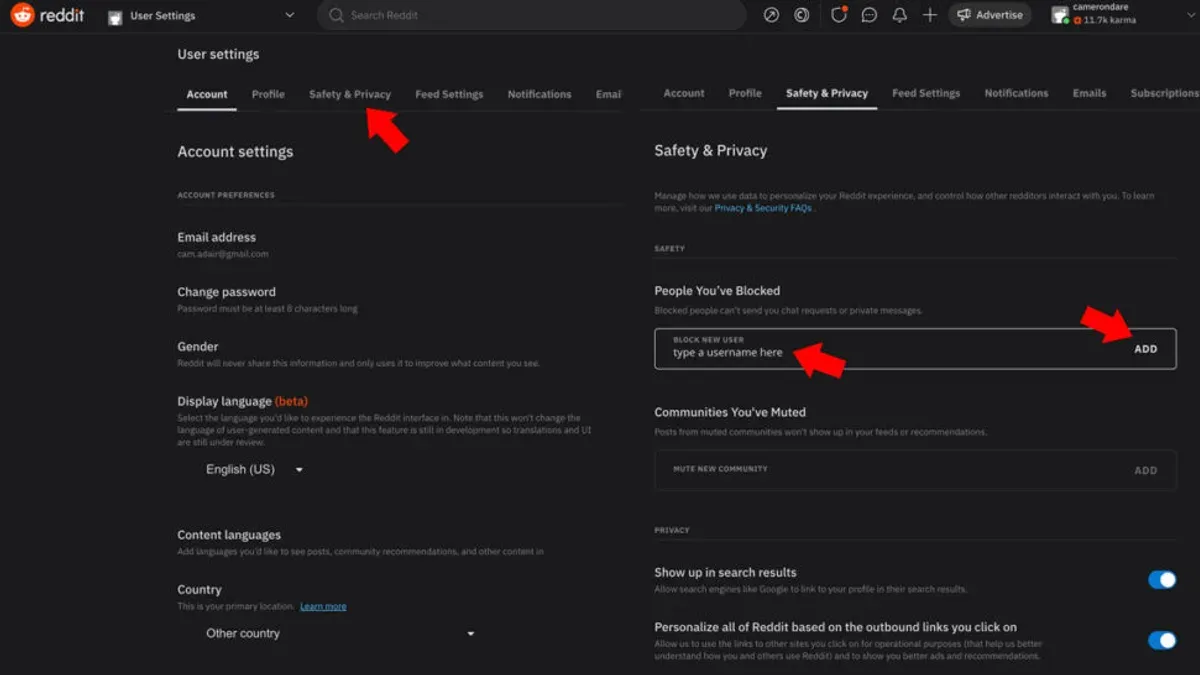Open the Privacy & Security FAQs link
Viewport: 1200px width, 675px height.
tap(763, 208)
